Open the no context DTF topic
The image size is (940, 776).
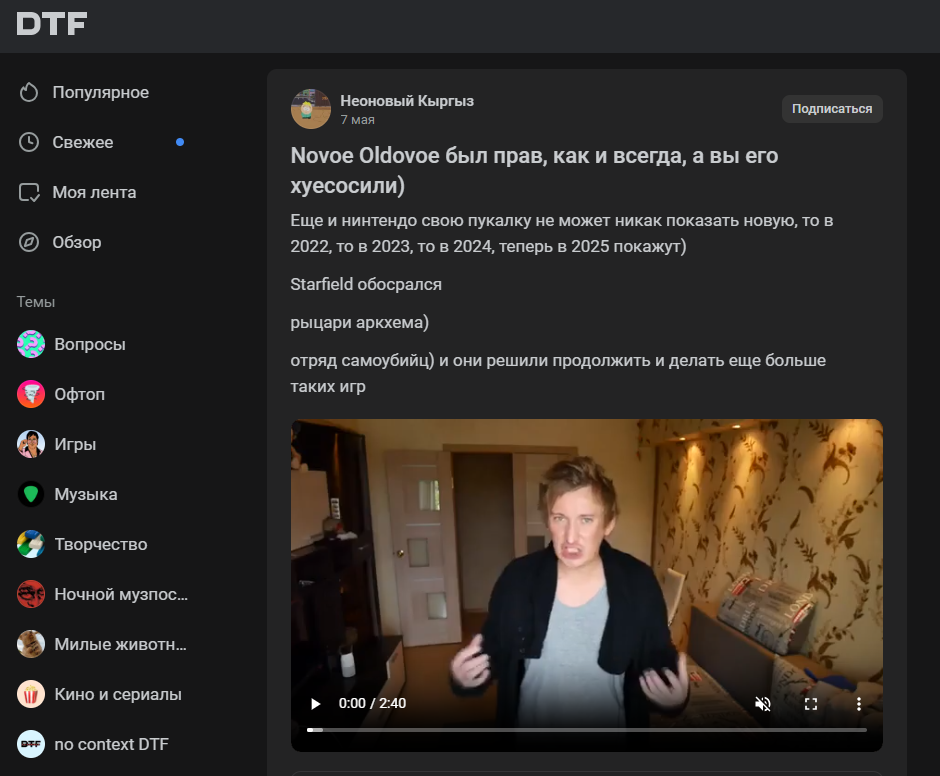(112, 744)
